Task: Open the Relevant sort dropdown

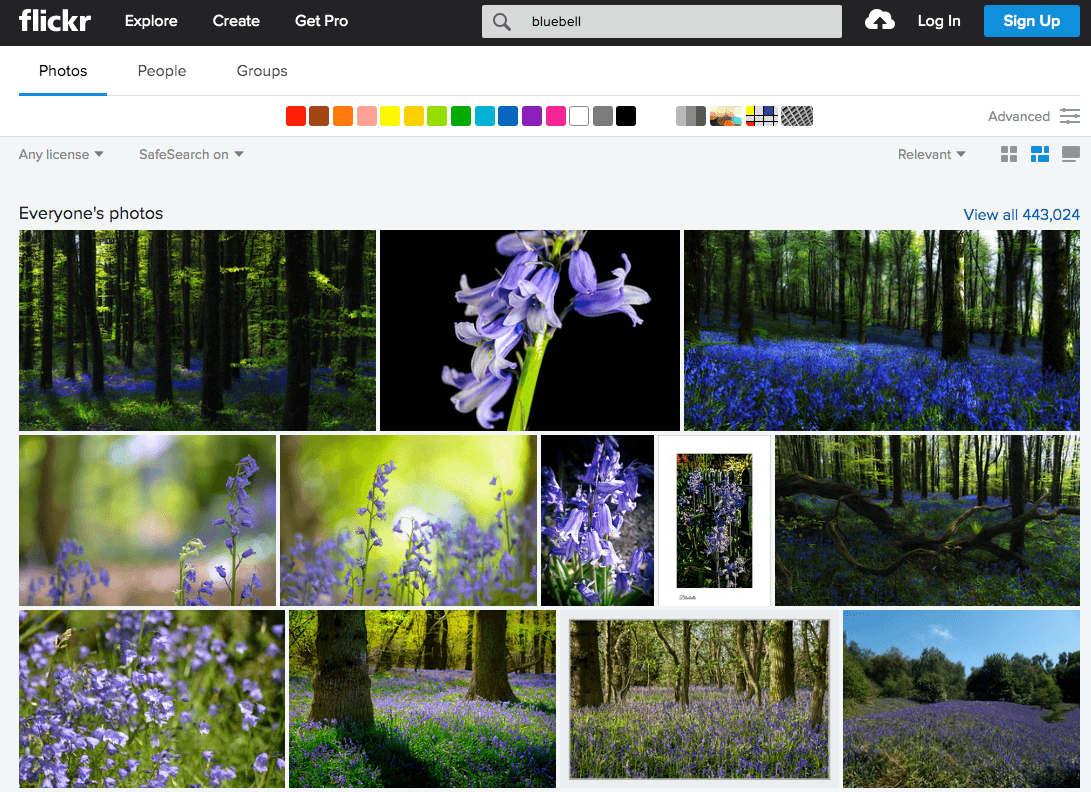Action: pyautogui.click(x=931, y=154)
